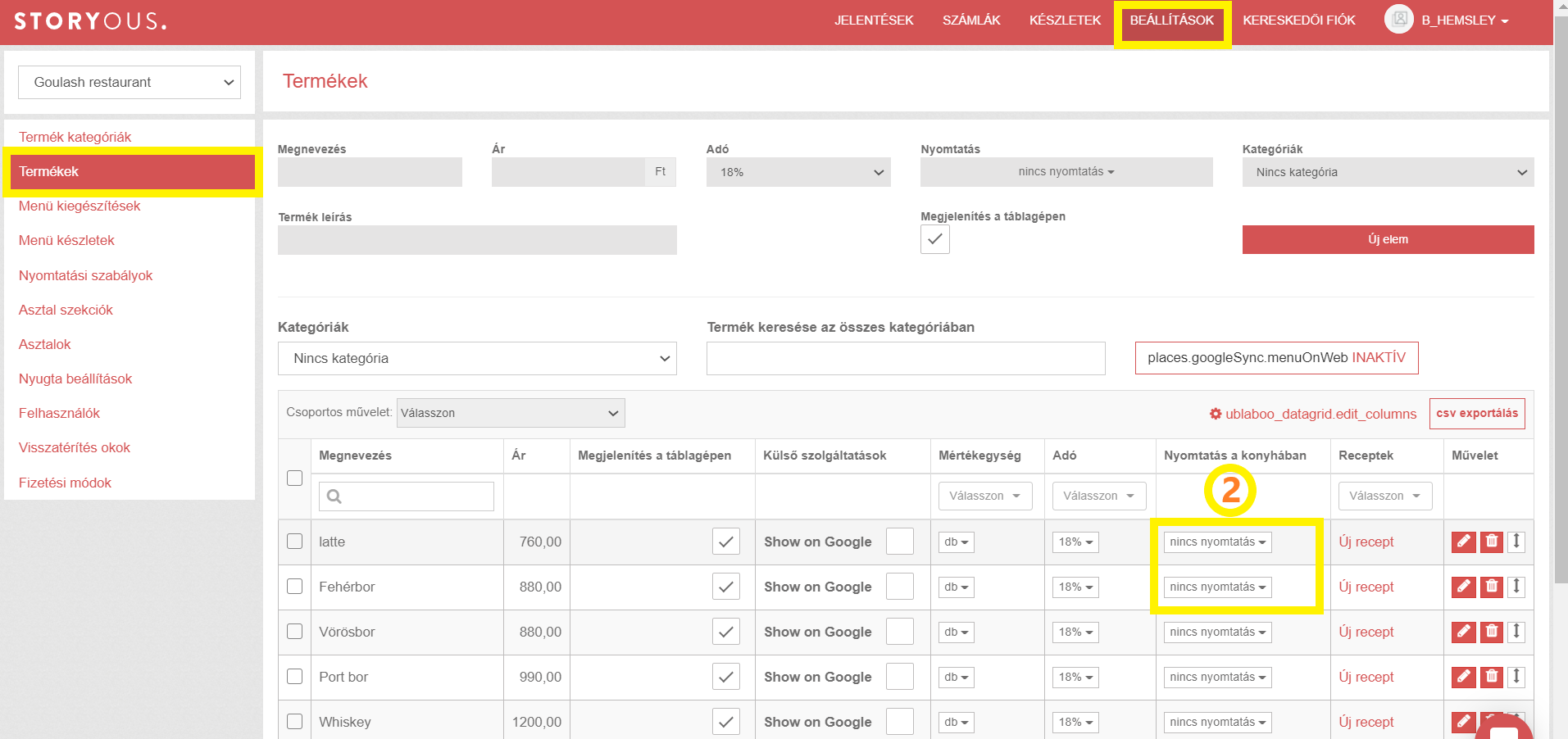Toggle Show on Google checkbox for latte
Image resolution: width=1568 pixels, height=739 pixels.
(900, 542)
